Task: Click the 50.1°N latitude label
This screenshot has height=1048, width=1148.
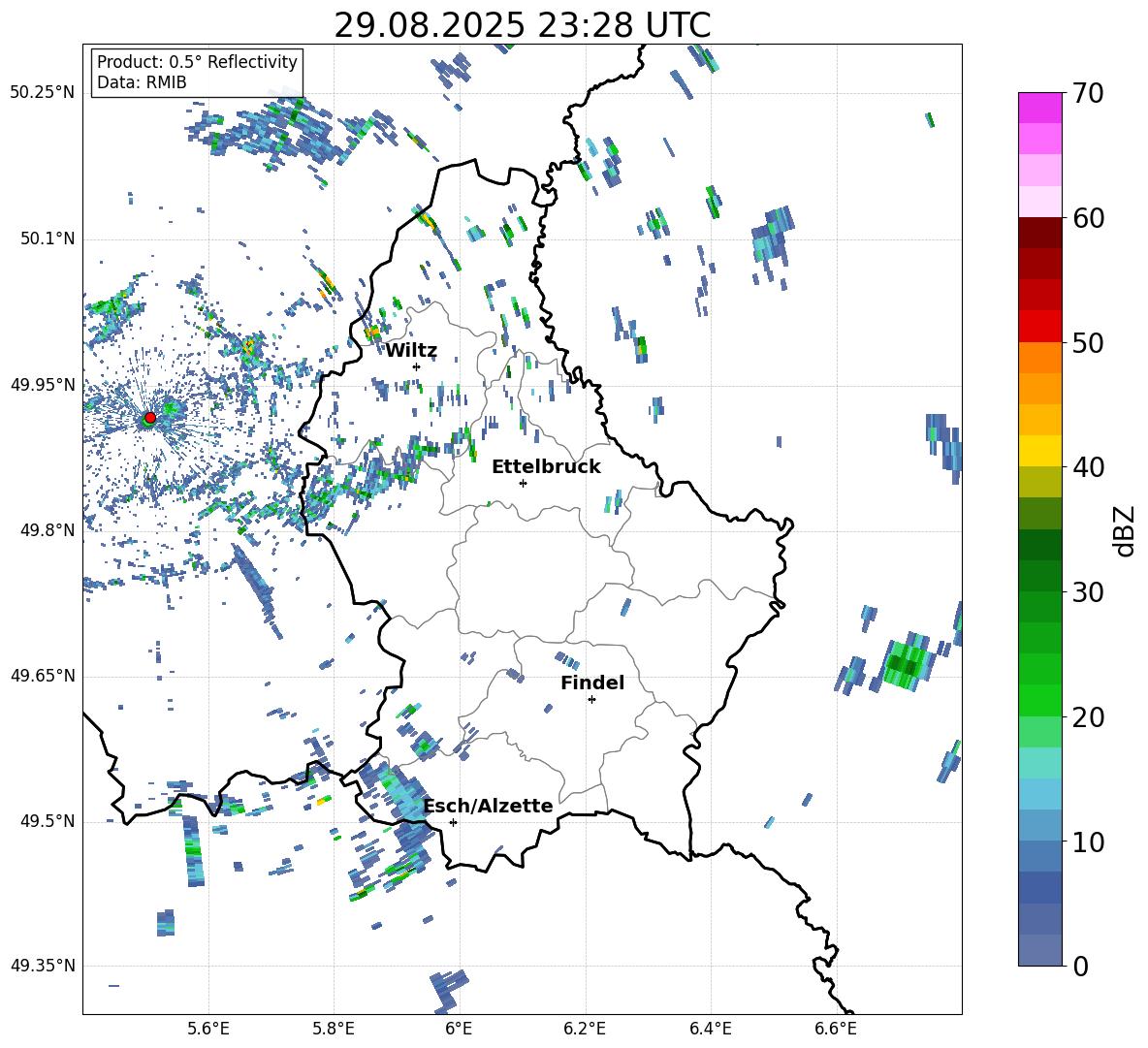Action: click(48, 238)
